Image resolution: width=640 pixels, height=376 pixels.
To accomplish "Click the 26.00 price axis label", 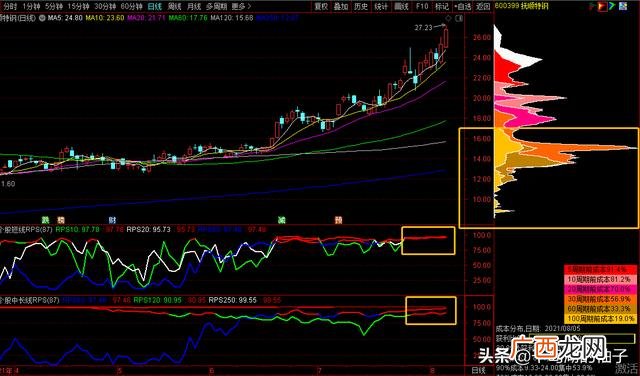I will (x=482, y=38).
